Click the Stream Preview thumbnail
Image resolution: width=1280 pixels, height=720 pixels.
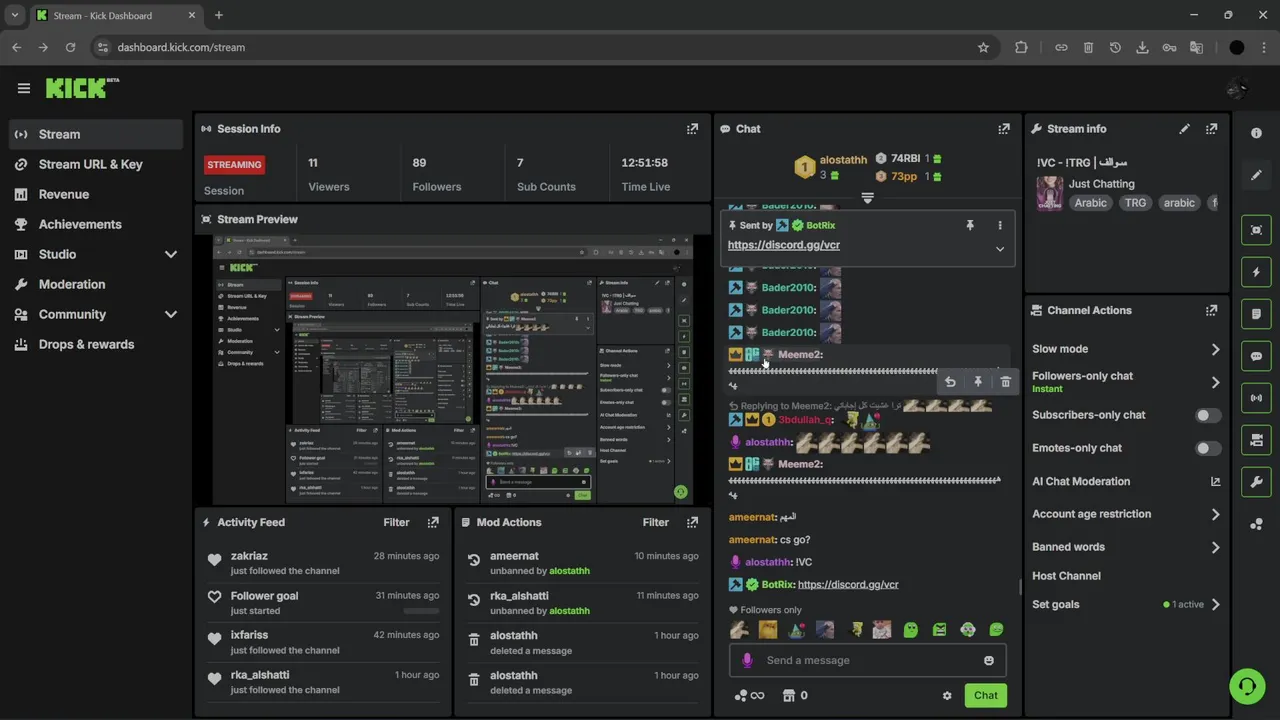click(x=453, y=370)
